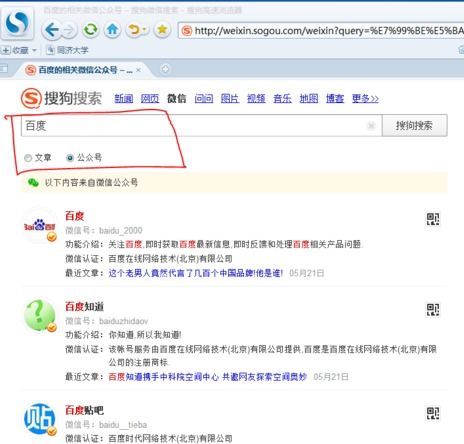
Task: Go back with the blue back arrow
Action: pos(52,30)
